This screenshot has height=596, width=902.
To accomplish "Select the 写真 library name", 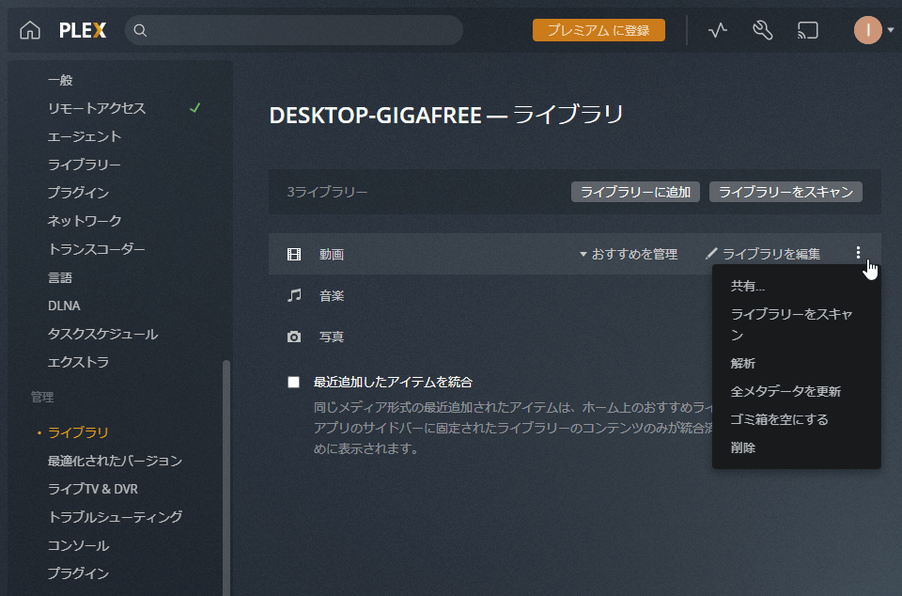I will tap(331, 337).
